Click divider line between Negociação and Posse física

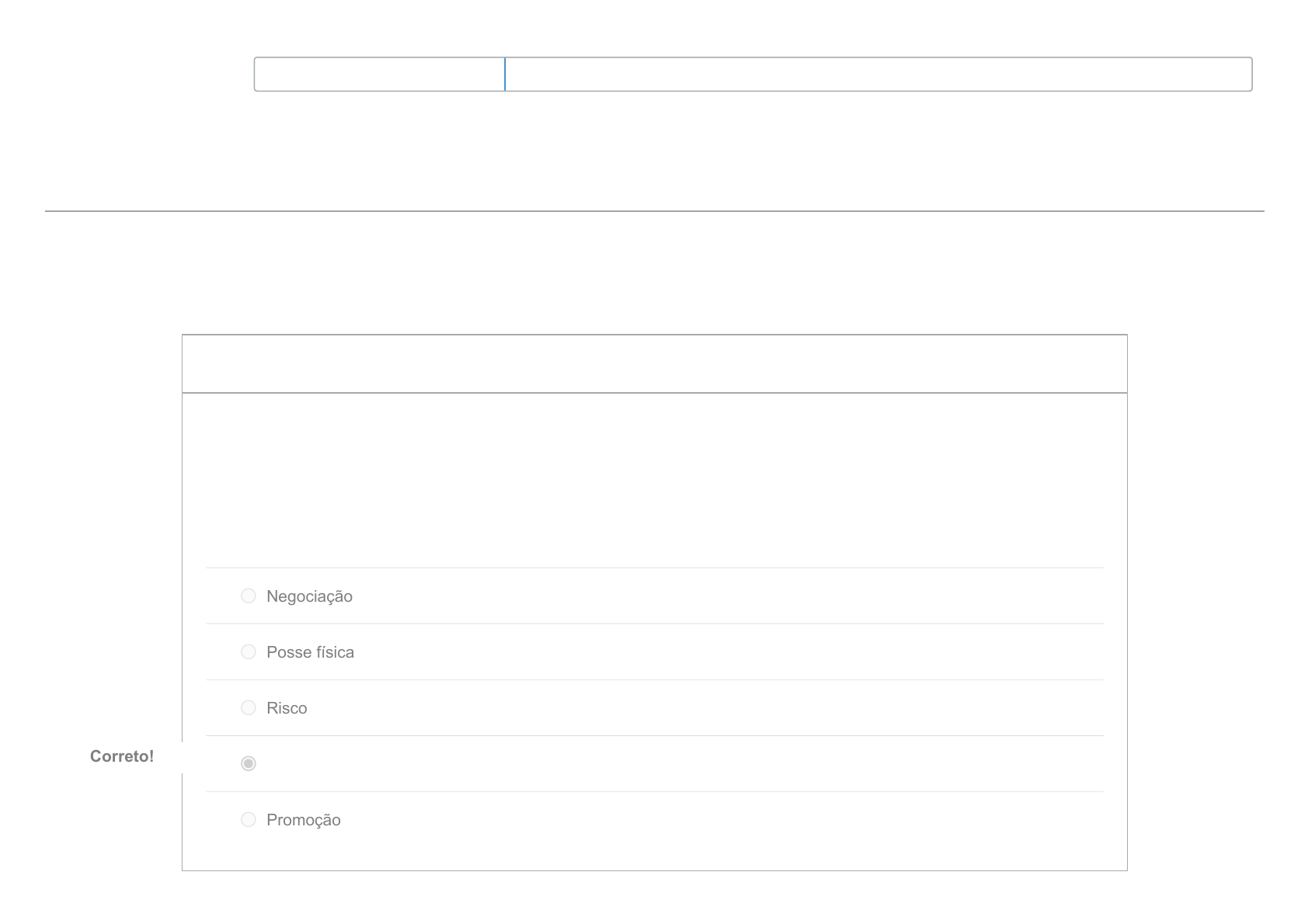pyautogui.click(x=654, y=624)
